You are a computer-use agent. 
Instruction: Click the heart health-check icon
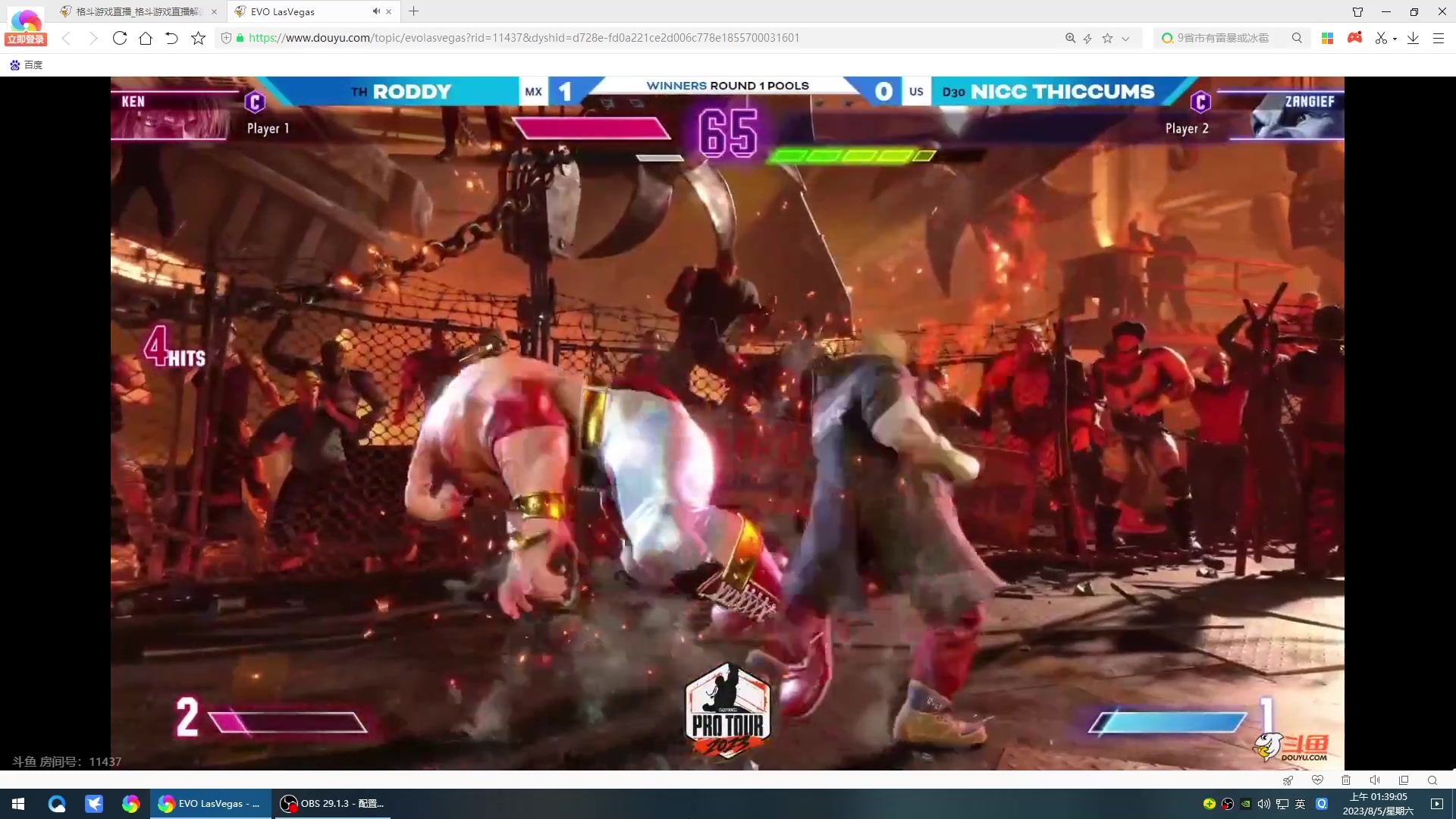[x=1317, y=780]
